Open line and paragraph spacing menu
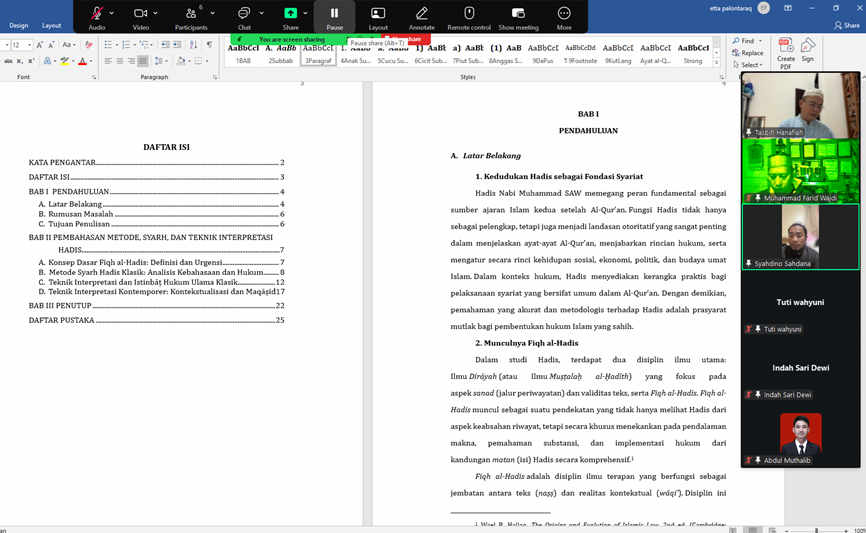 (x=161, y=61)
